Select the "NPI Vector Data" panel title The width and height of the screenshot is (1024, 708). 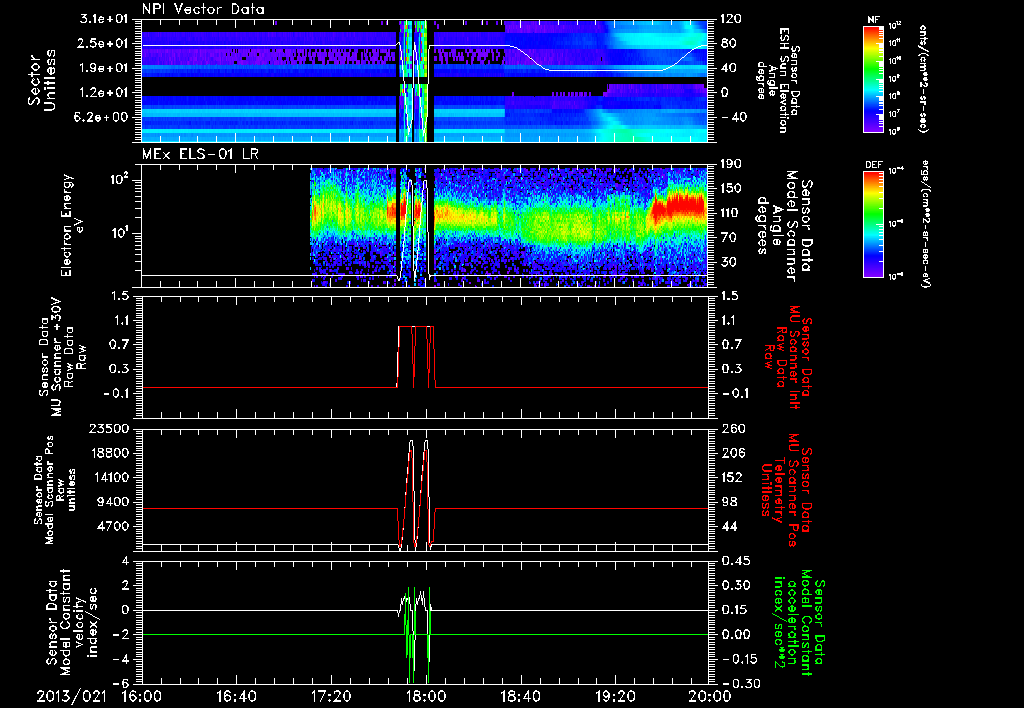(204, 9)
